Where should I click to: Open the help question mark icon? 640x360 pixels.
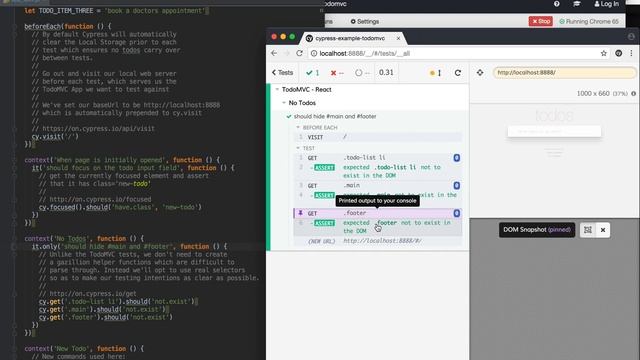click(x=557, y=4)
